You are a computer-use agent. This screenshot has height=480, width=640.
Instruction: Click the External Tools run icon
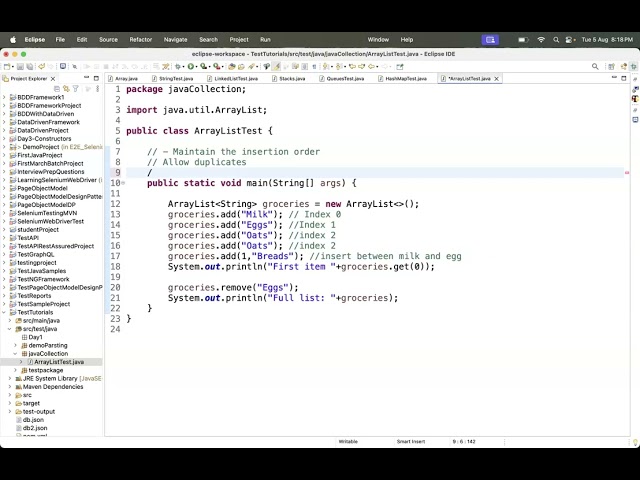pyautogui.click(x=217, y=66)
